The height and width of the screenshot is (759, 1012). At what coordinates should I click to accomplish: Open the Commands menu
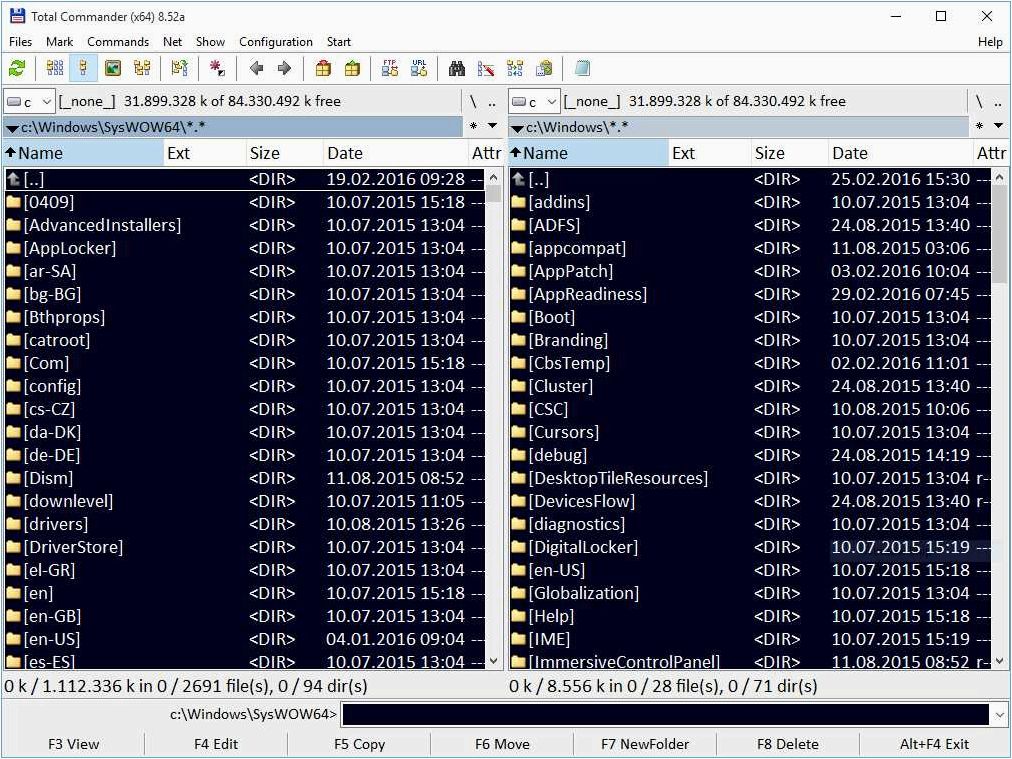[118, 42]
